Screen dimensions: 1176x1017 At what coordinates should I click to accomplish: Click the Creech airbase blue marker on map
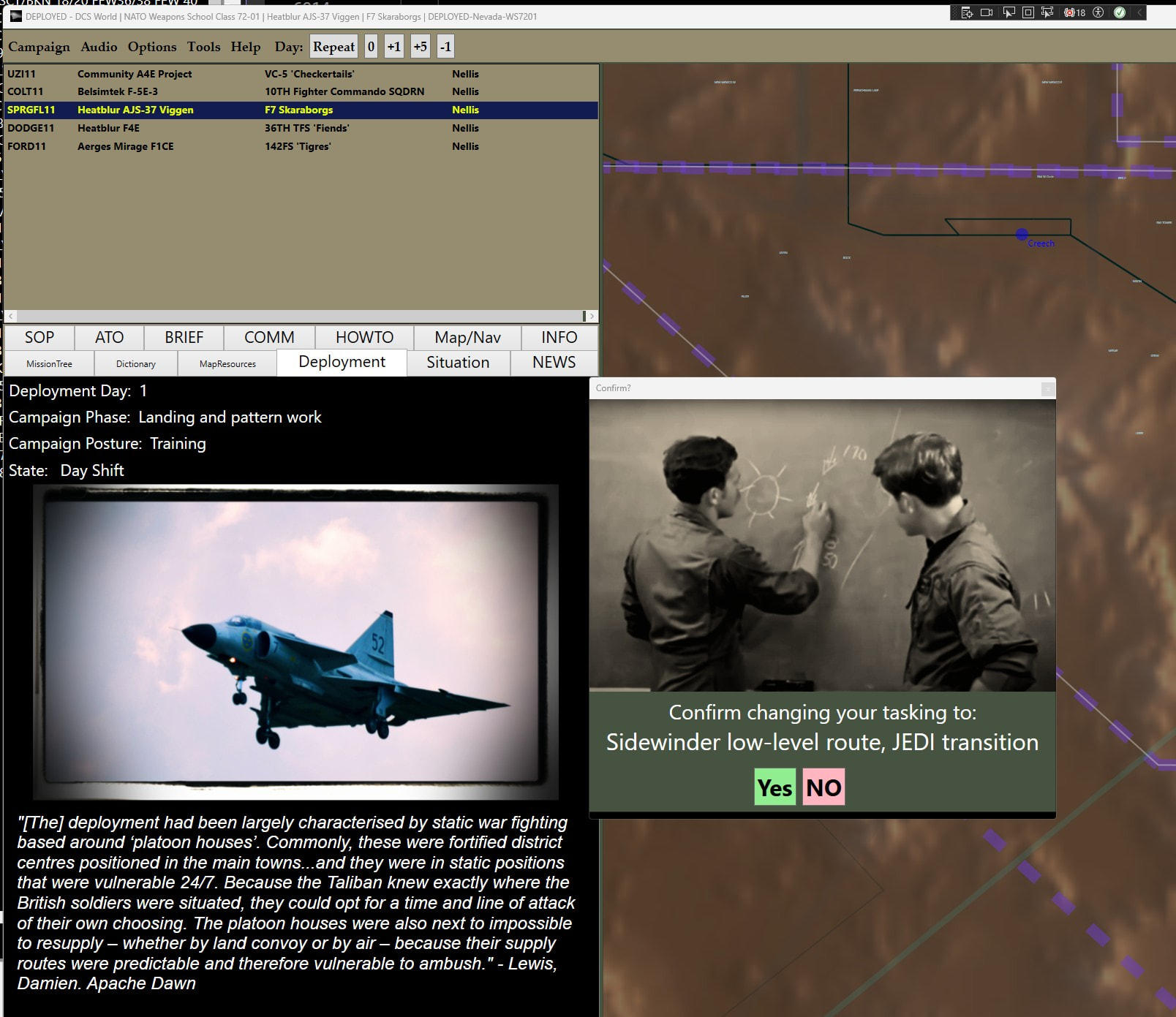1021,234
